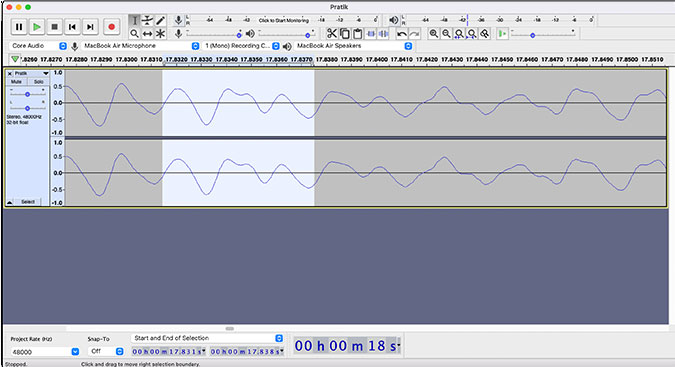The image size is (675, 367).
Task: Select the Zoom (magnifier) tool
Action: click(134, 34)
